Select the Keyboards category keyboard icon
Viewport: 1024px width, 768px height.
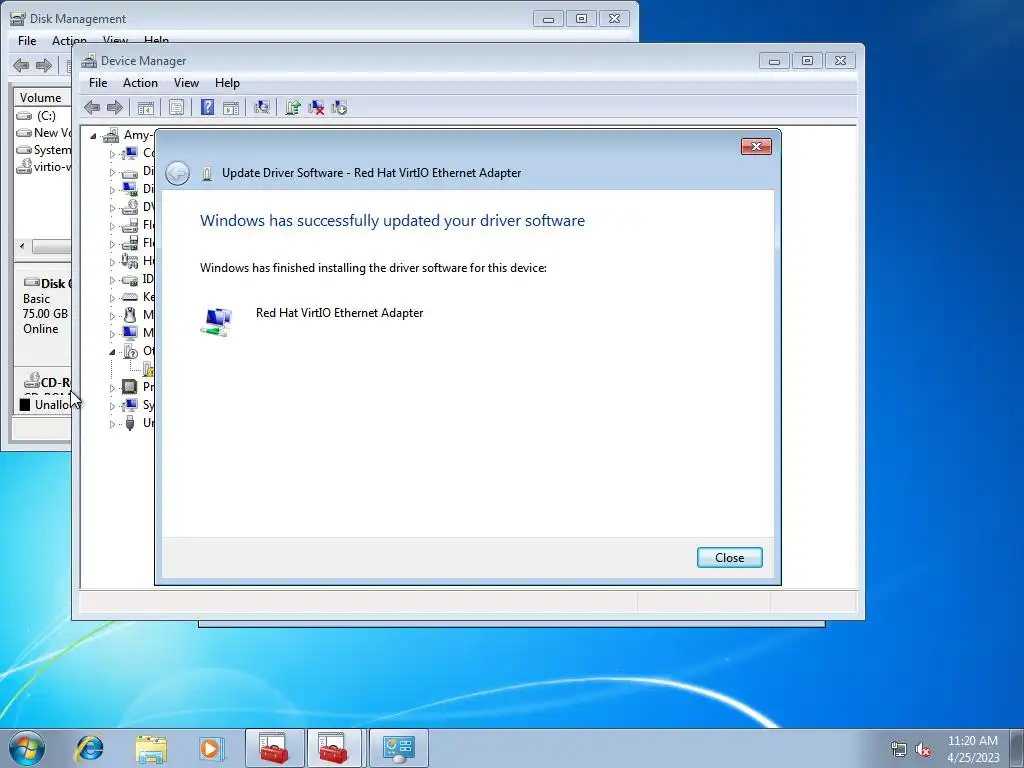(130, 296)
